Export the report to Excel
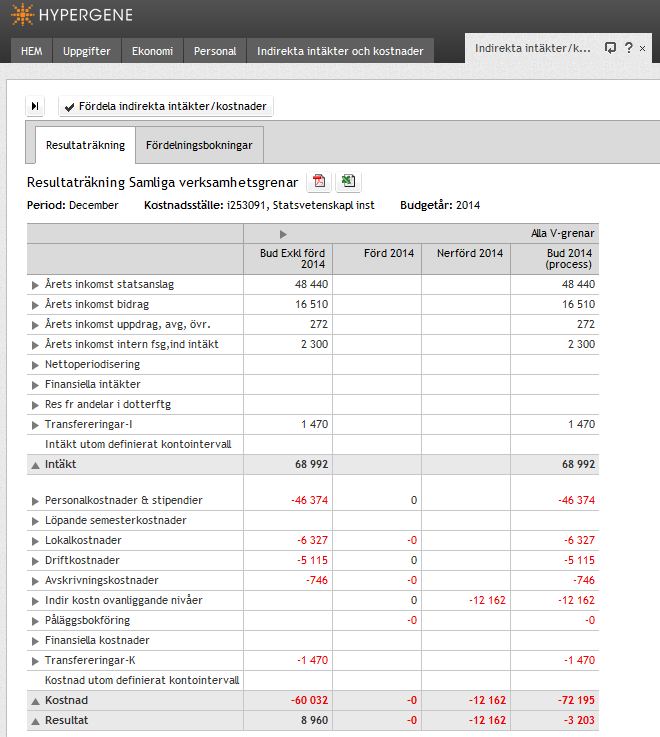 tap(348, 181)
